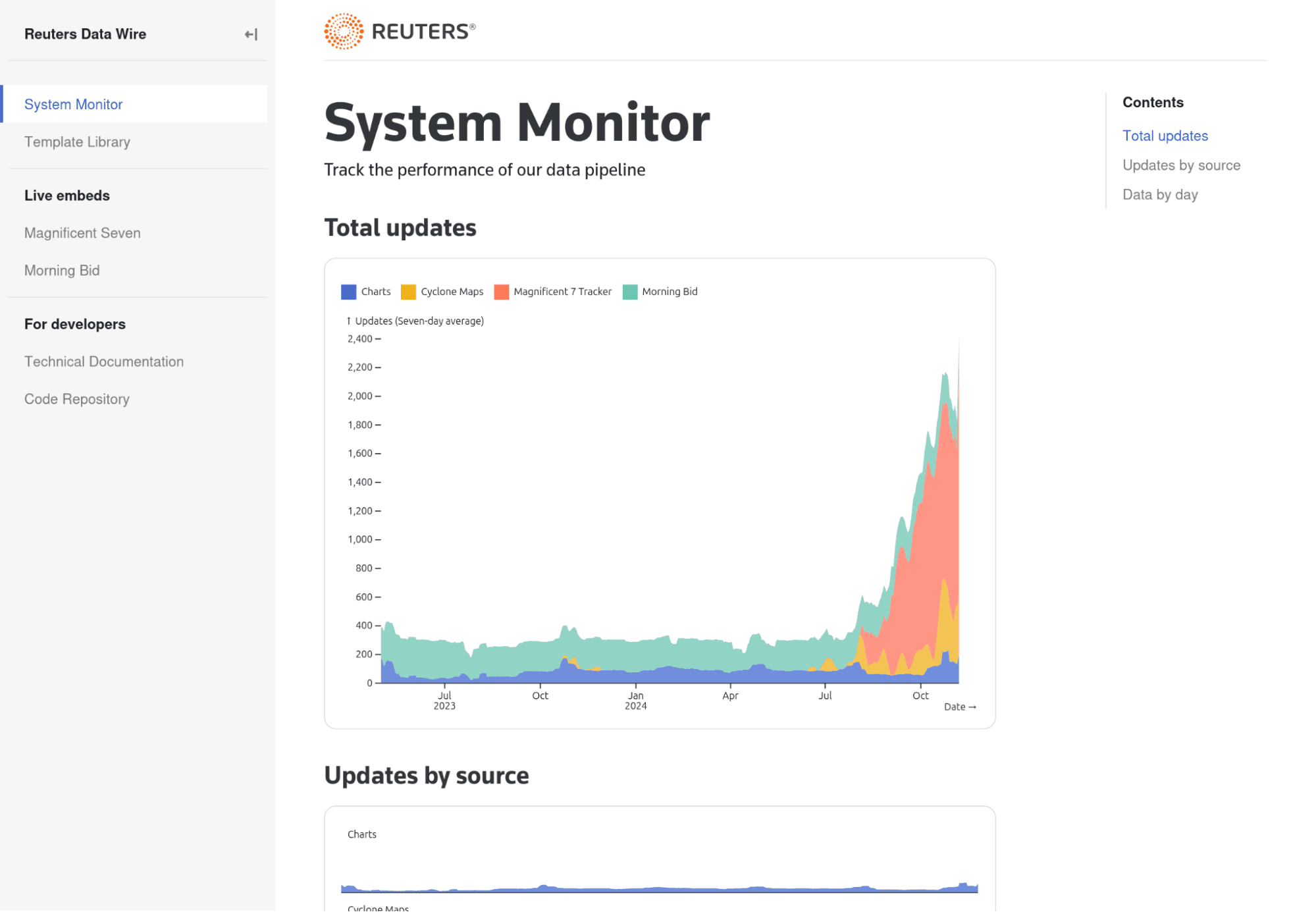Click the Updates by source heading

(427, 775)
